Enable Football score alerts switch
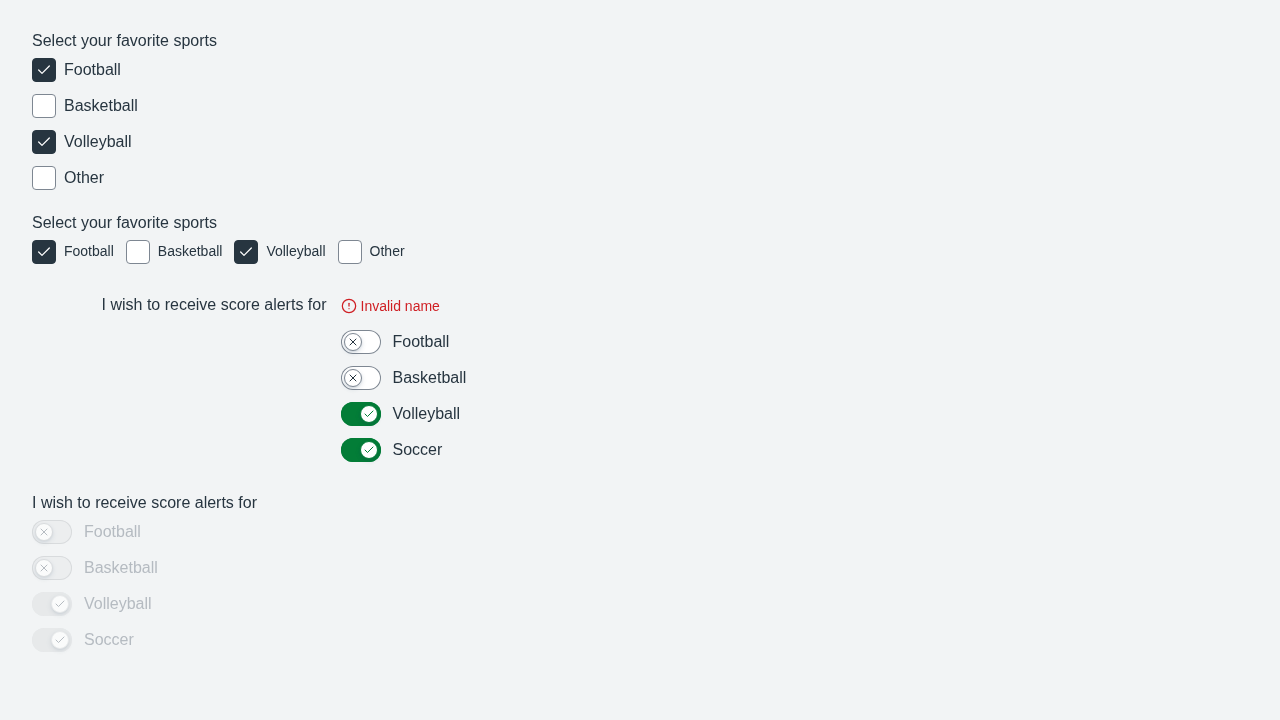The image size is (1280, 720). tap(361, 342)
